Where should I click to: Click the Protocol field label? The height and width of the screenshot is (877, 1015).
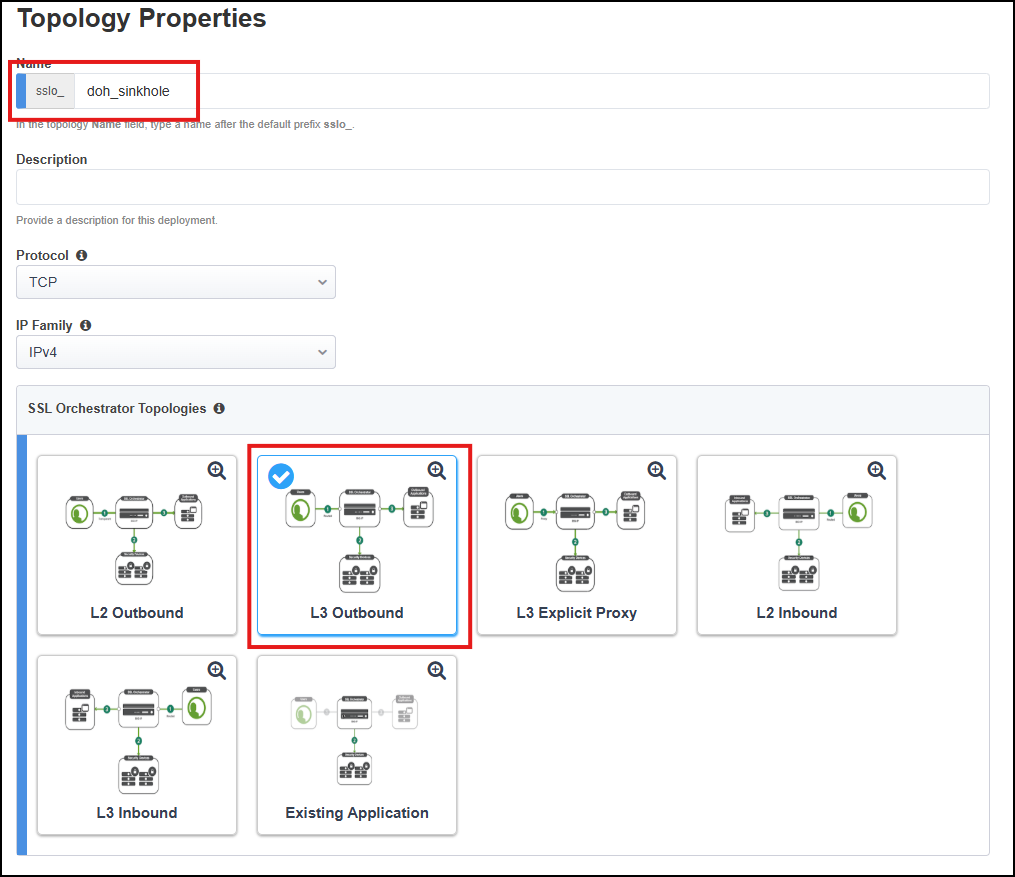tap(42, 255)
